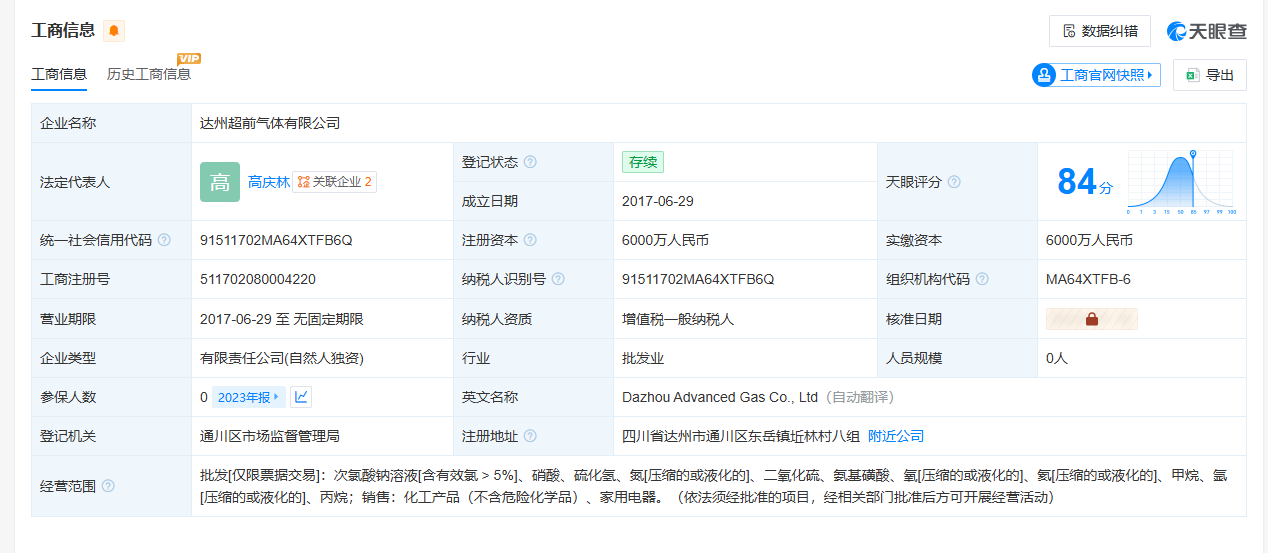This screenshot has width=1268, height=553.
Task: Click the 导出 export button
Action: pyautogui.click(x=1210, y=75)
